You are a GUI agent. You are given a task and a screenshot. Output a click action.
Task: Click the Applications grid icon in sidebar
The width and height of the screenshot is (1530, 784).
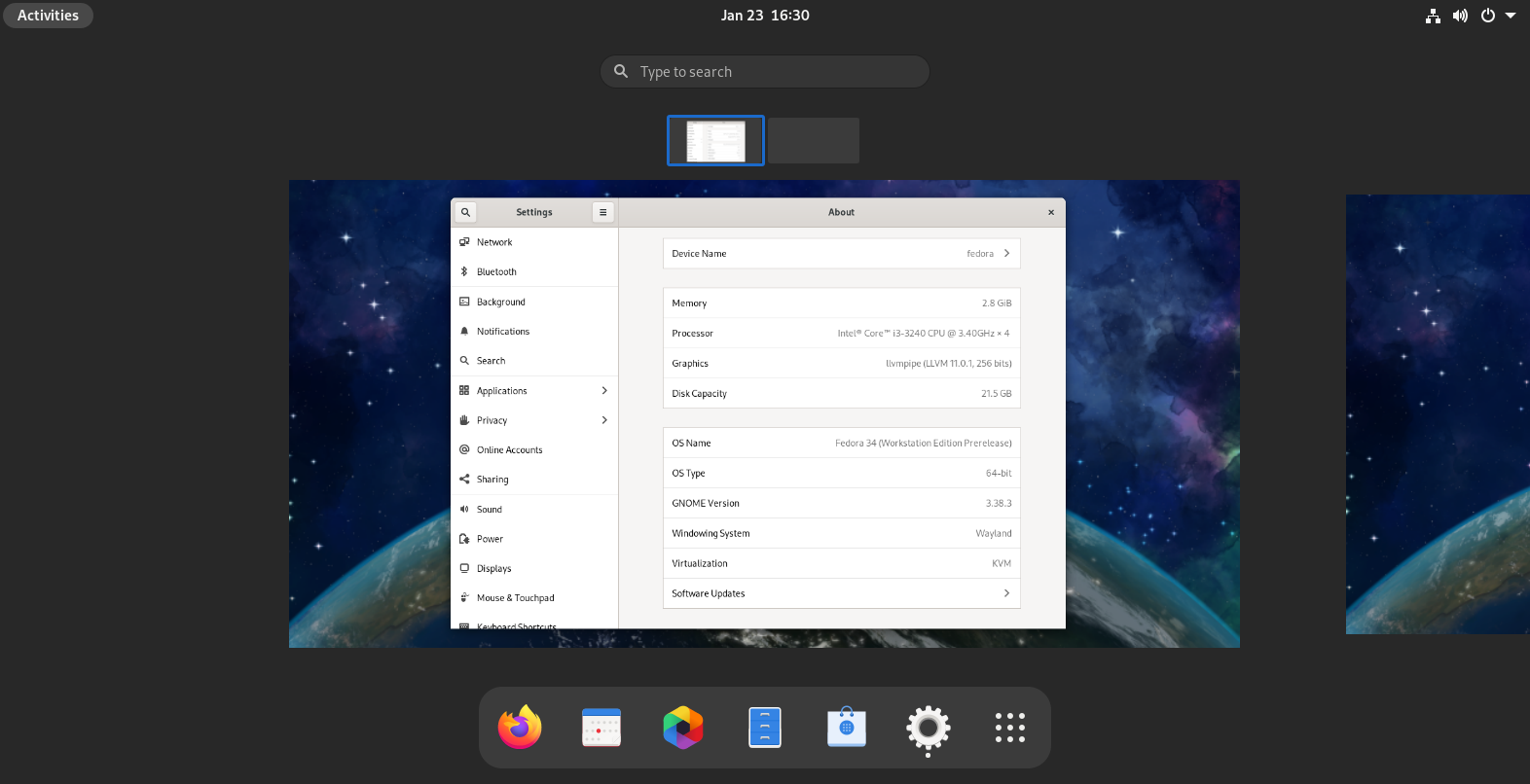coord(464,390)
